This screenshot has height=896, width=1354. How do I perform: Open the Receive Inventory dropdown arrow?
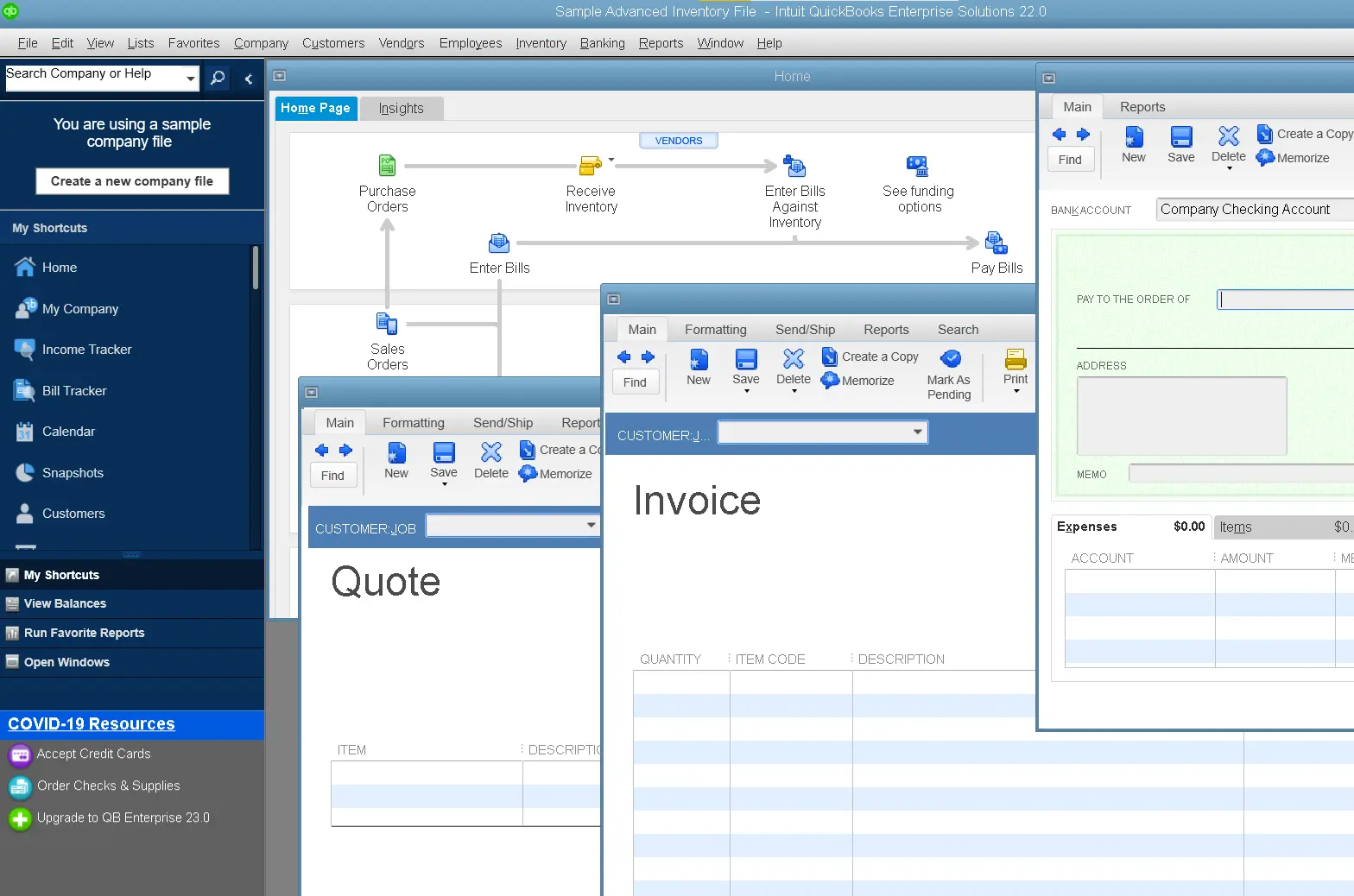point(611,160)
